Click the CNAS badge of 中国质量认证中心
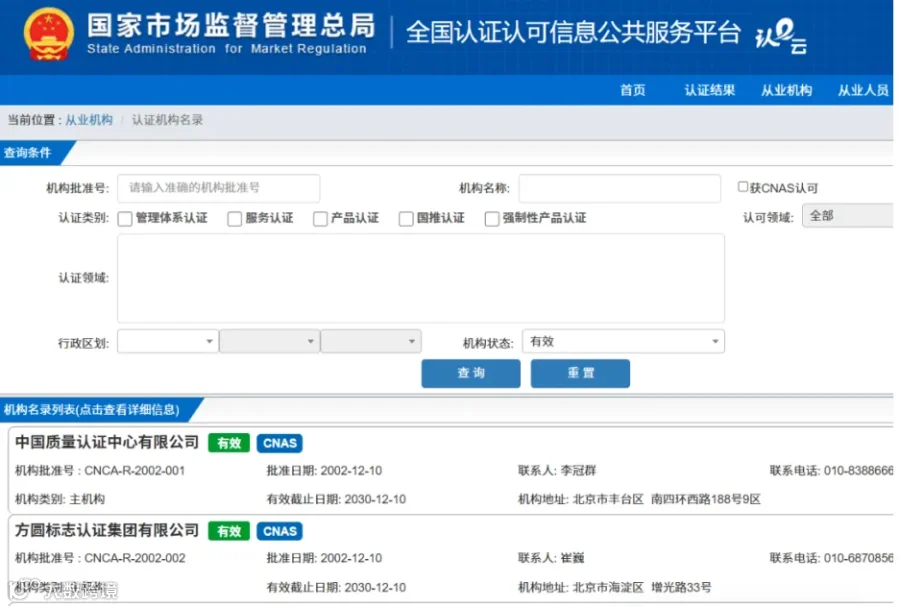Viewport: 900px width, 607px height. click(x=280, y=443)
